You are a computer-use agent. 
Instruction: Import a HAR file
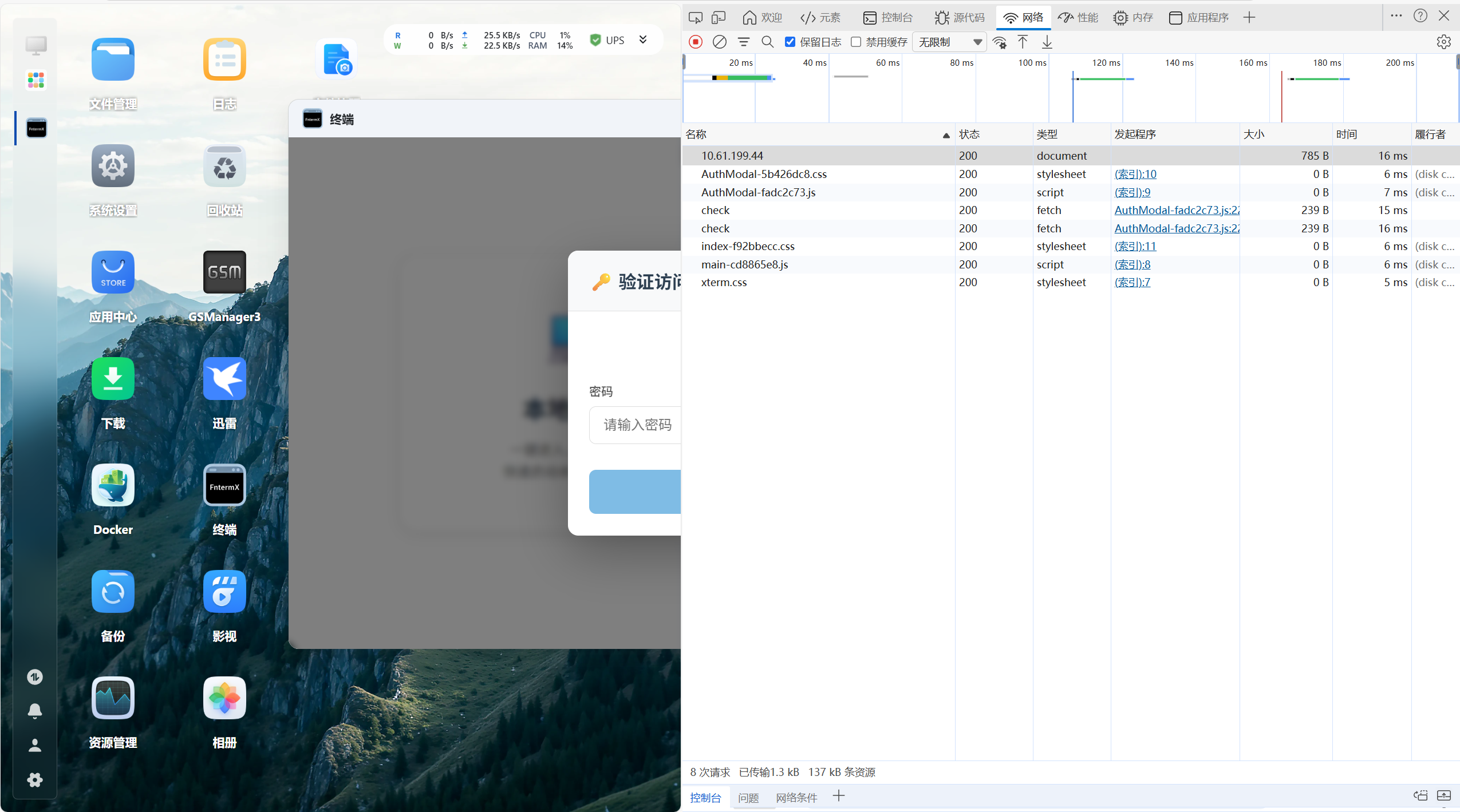pyautogui.click(x=1023, y=42)
